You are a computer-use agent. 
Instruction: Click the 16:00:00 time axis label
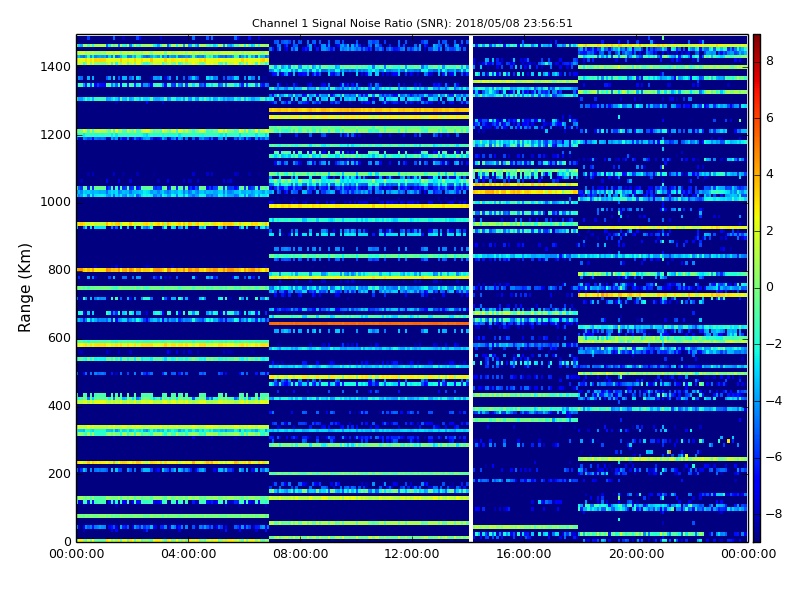524,554
